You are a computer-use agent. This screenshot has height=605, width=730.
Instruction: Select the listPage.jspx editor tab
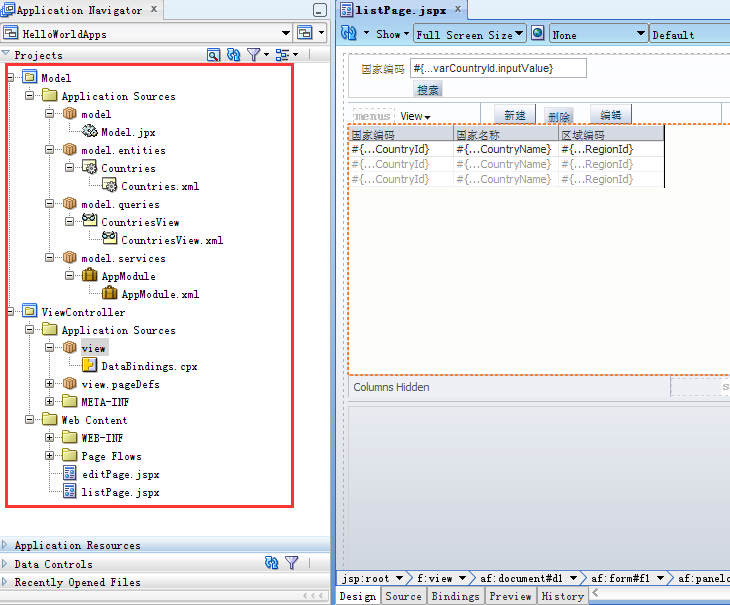tap(401, 10)
